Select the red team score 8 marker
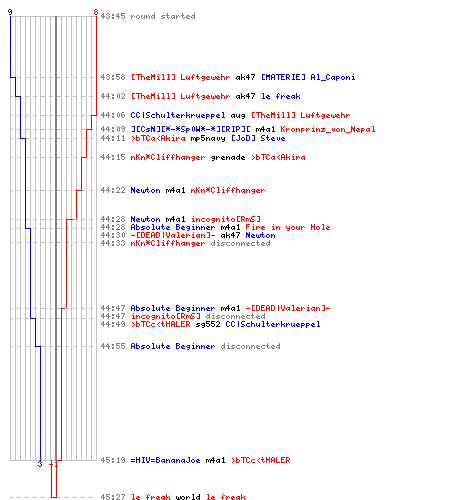450x500 pixels. click(x=96, y=13)
